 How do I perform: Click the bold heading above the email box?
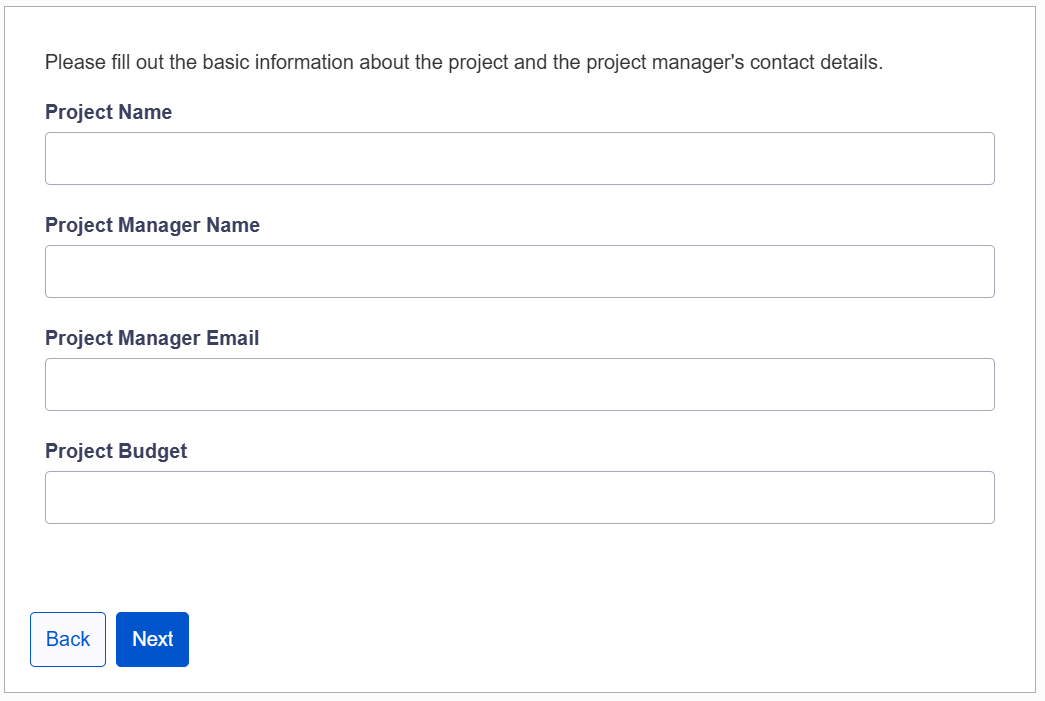(x=152, y=338)
